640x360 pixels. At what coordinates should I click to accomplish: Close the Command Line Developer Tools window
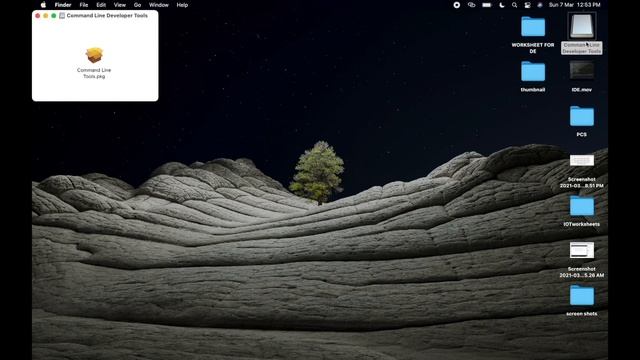[x=38, y=16]
